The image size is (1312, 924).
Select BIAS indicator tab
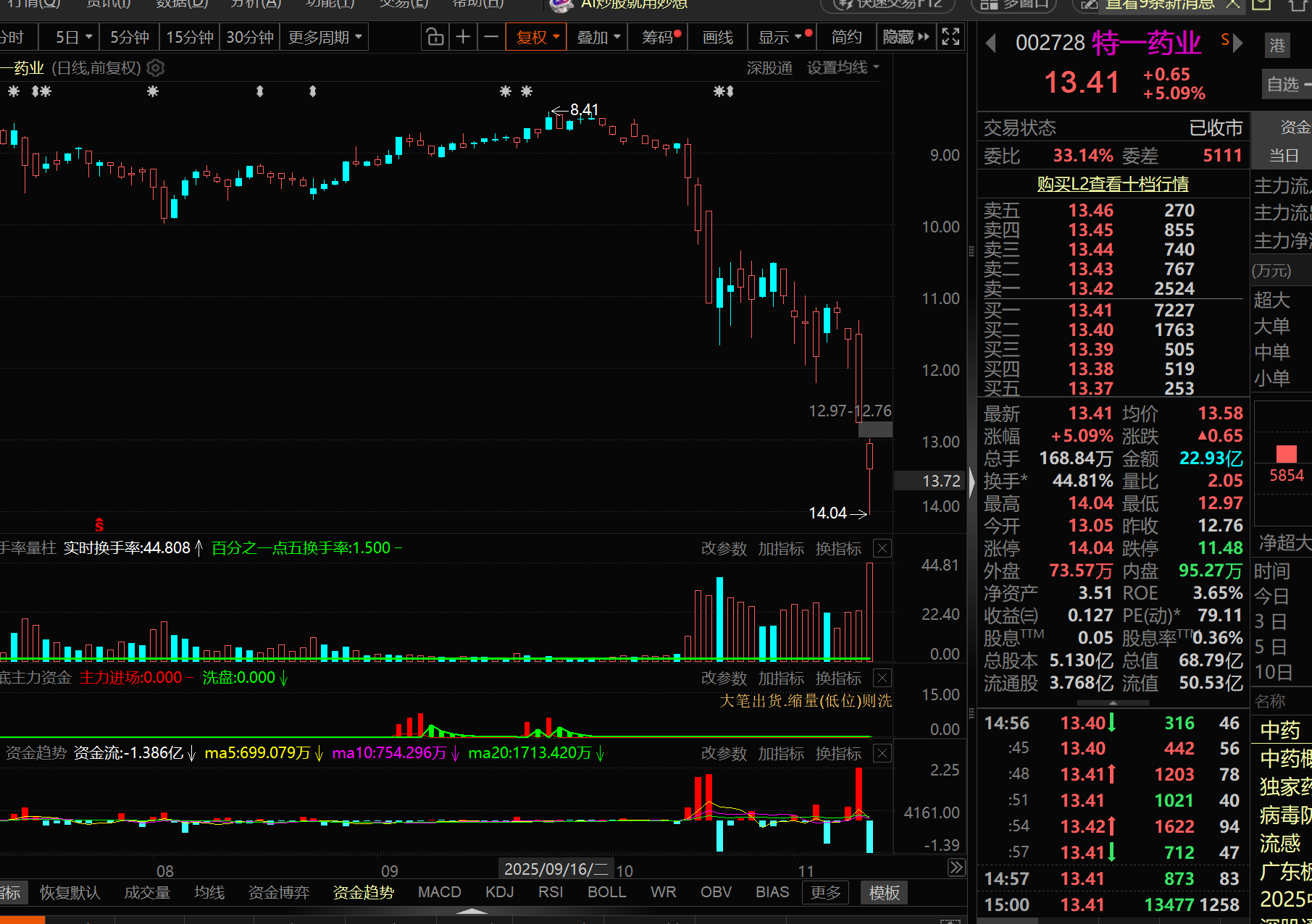772,892
